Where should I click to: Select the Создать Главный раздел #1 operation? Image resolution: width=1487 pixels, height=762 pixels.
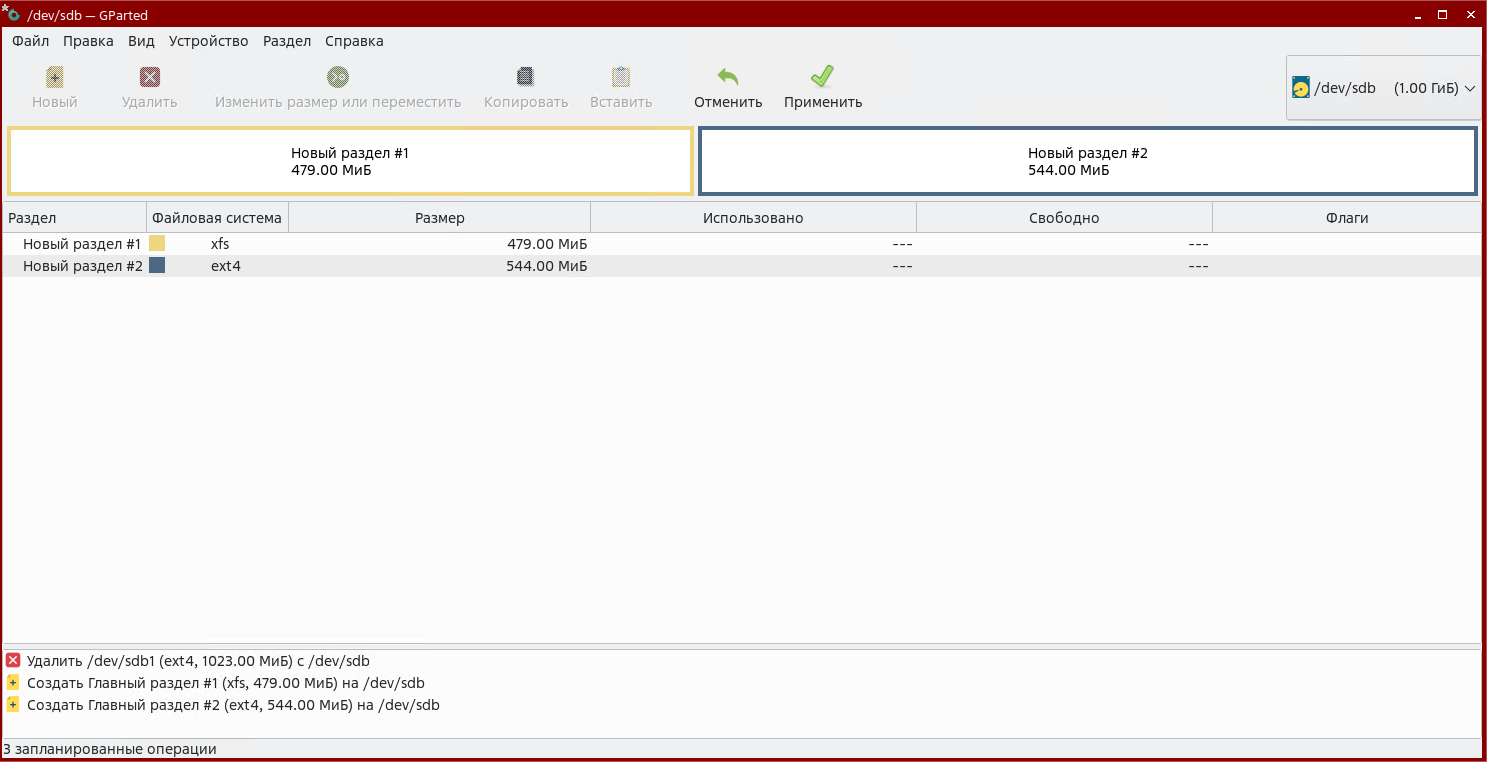(x=225, y=682)
